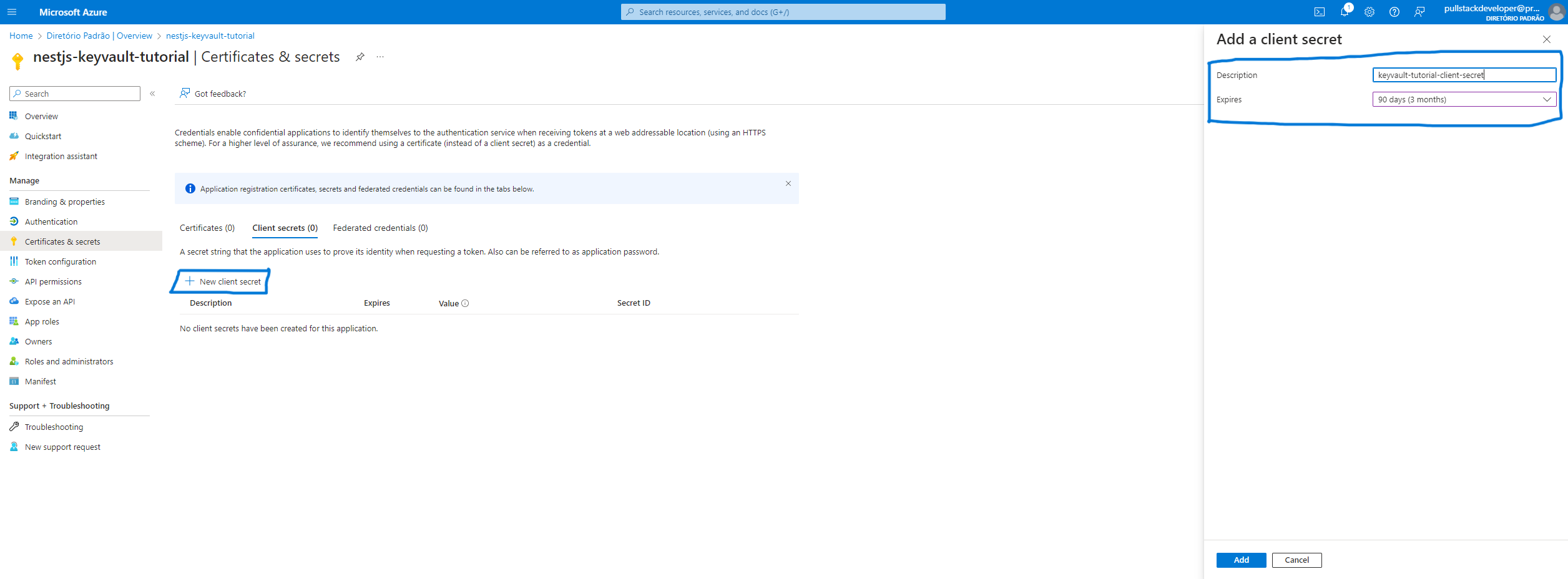
Task: Click the Cancel button
Action: [1296, 560]
